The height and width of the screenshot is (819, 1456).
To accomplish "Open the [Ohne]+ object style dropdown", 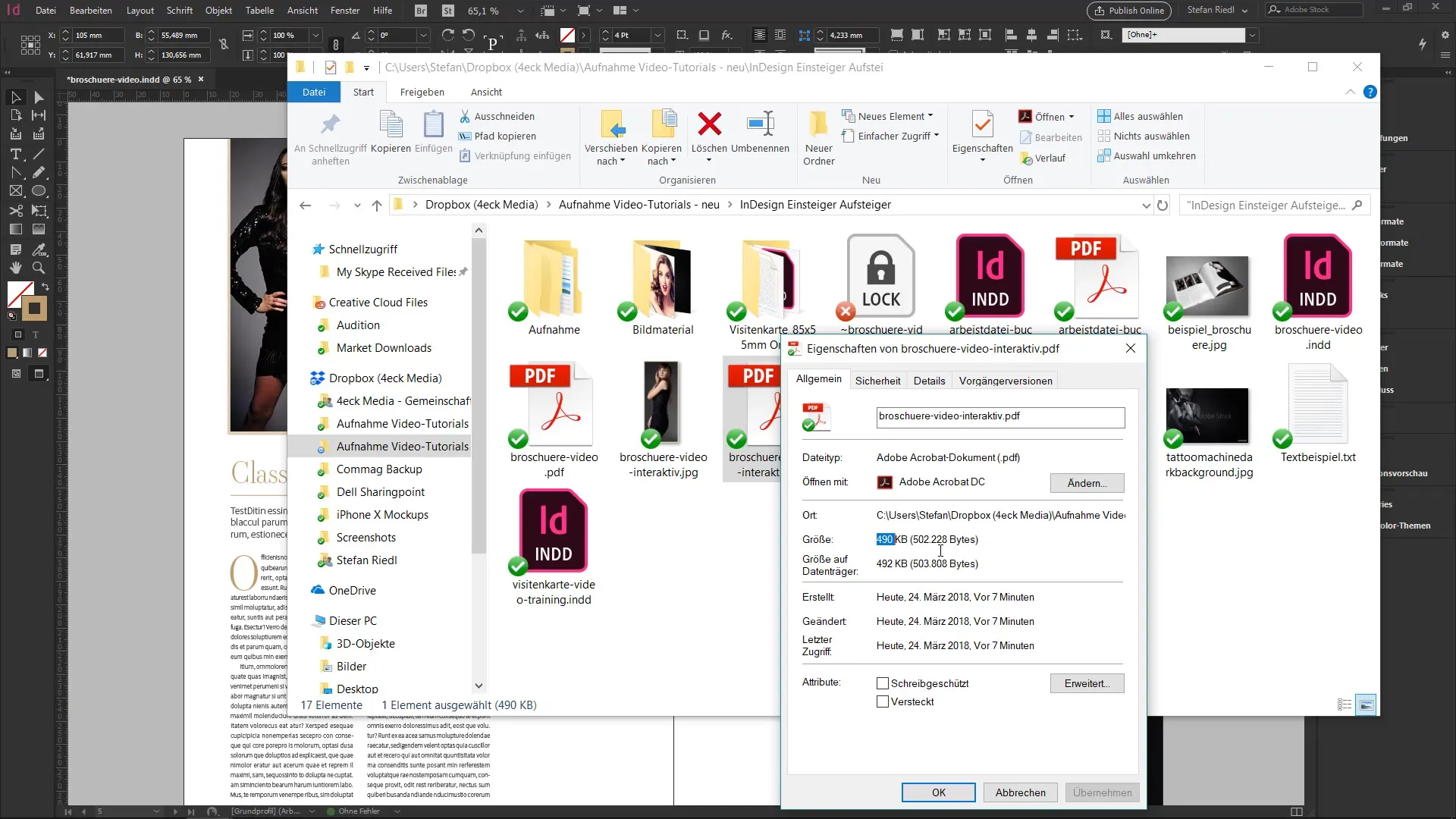I will 1252,35.
